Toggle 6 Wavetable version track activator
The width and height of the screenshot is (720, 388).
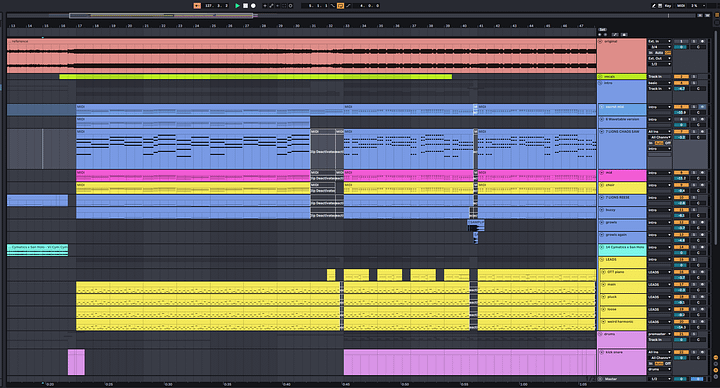click(681, 119)
